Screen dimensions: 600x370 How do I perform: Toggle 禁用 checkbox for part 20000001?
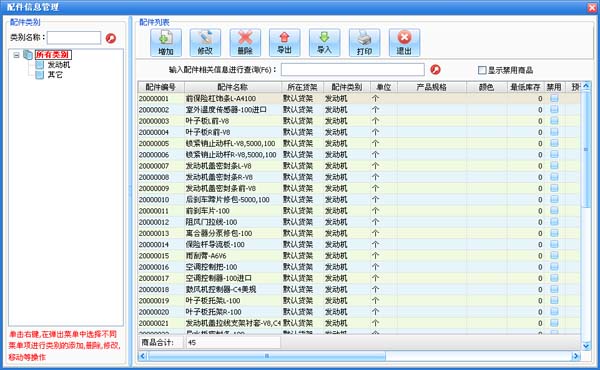pos(554,98)
